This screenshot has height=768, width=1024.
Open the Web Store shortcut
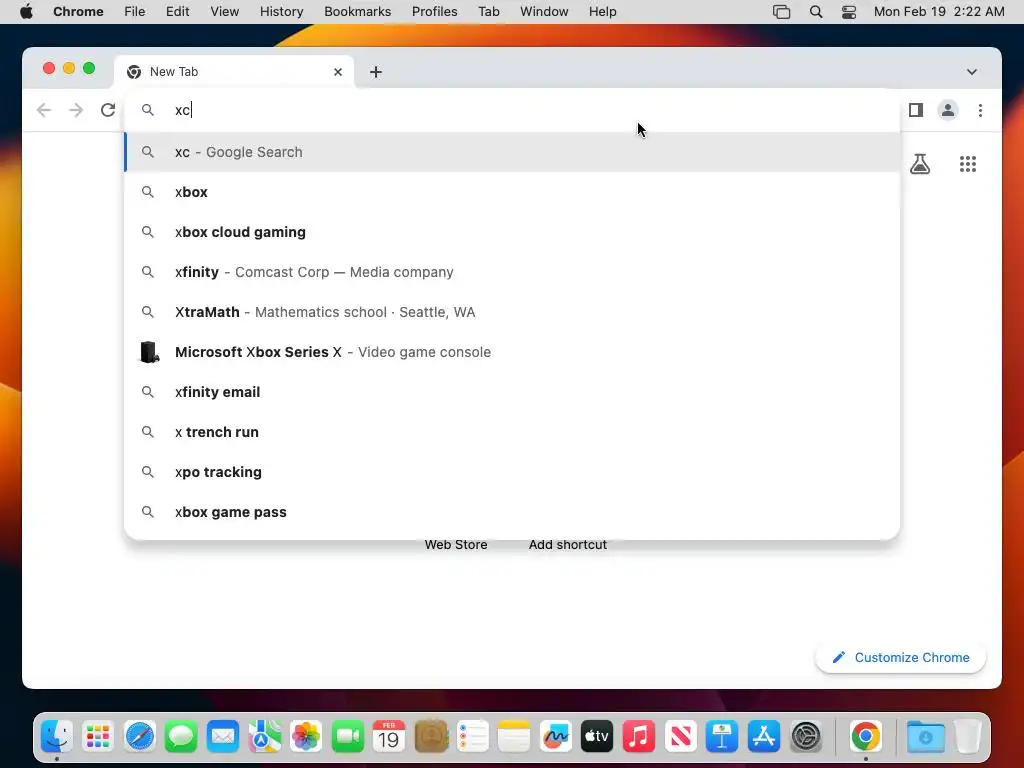(x=456, y=545)
